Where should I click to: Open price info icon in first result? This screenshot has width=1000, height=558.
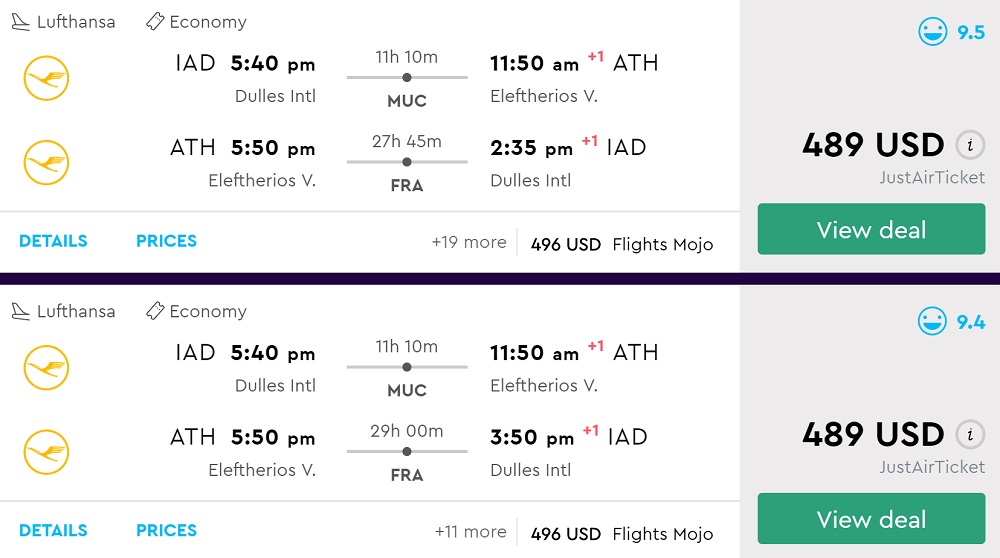tap(969, 145)
